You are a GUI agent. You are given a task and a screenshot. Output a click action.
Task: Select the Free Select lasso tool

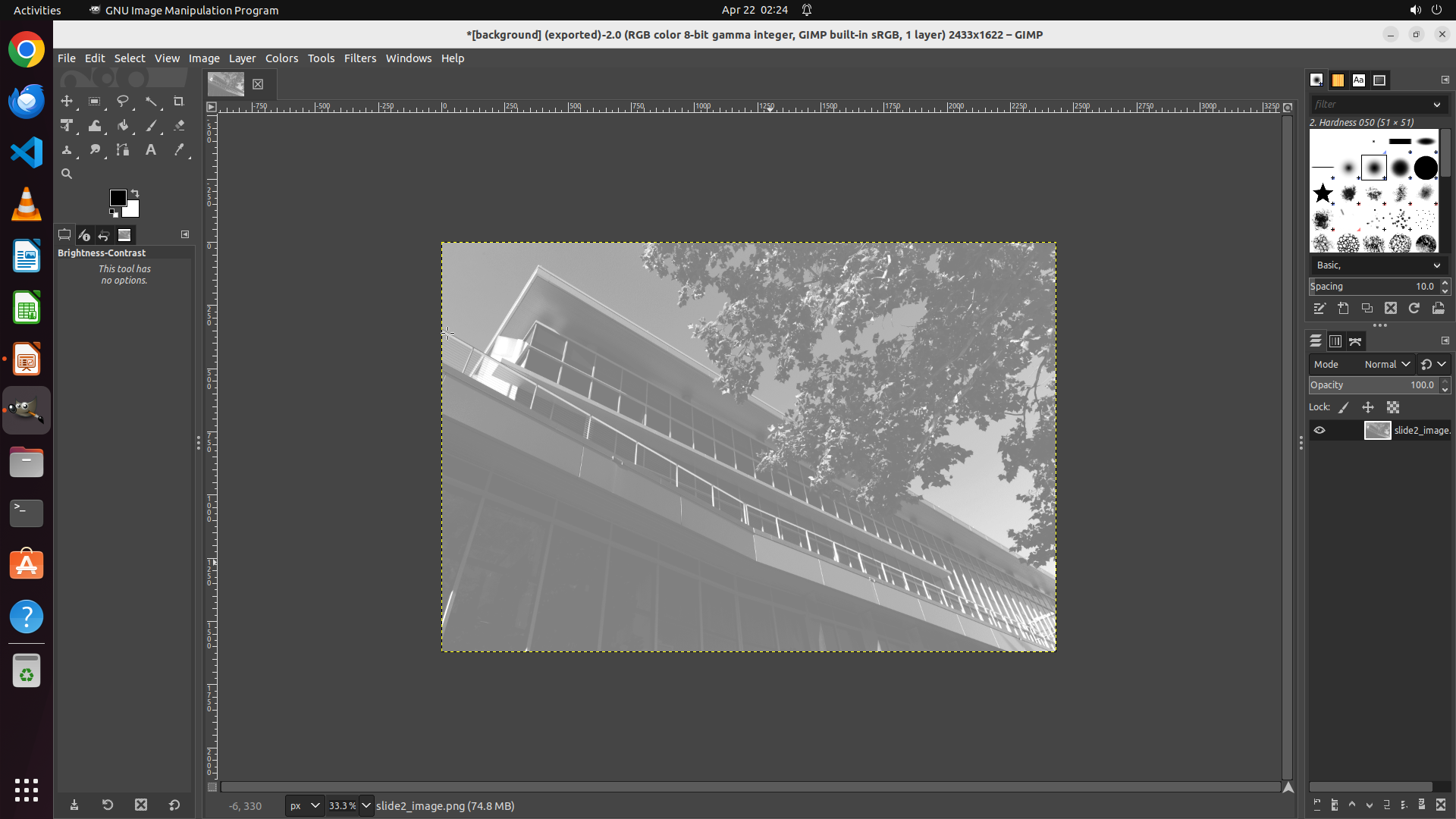pyautogui.click(x=122, y=102)
